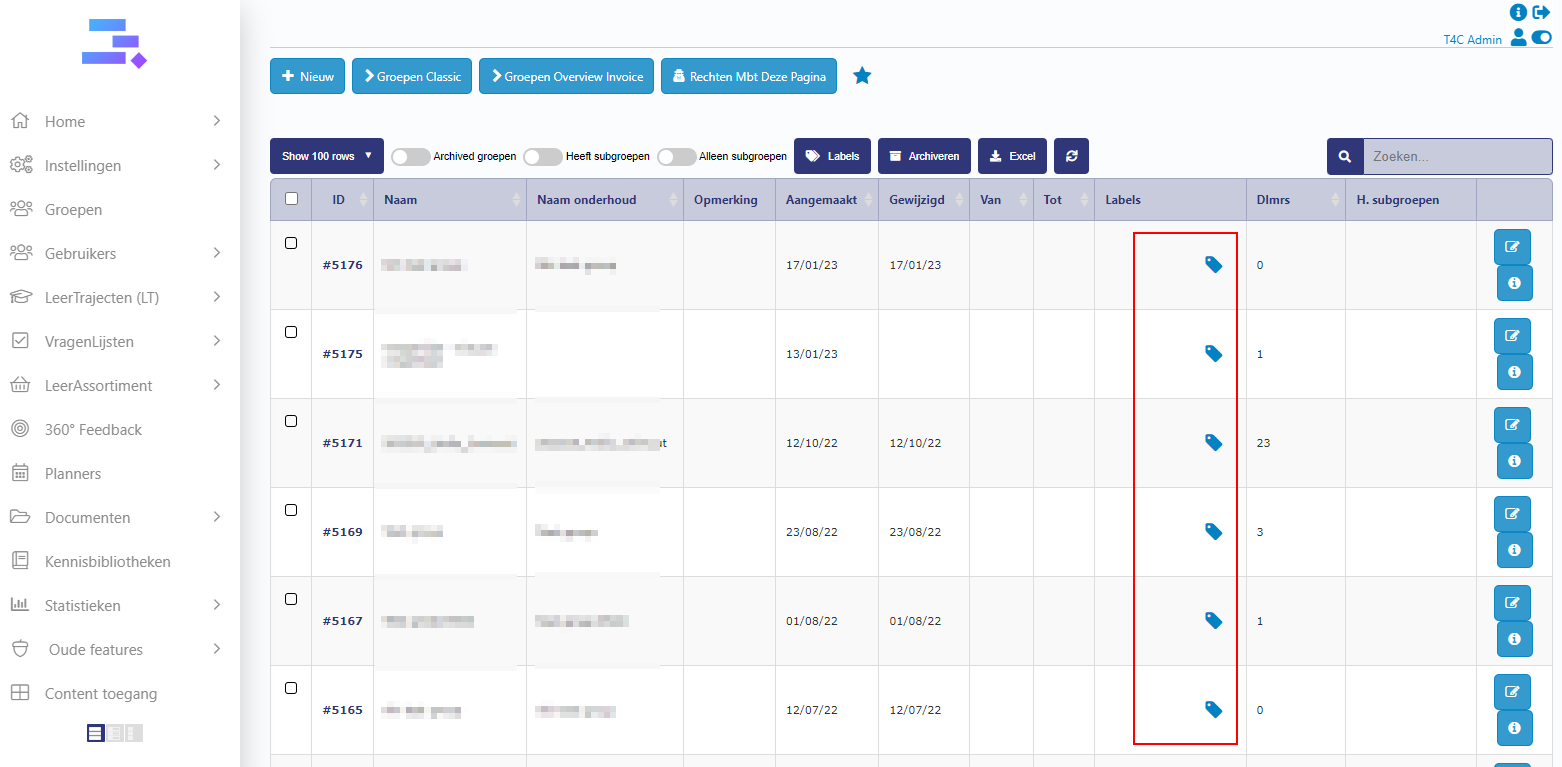
Task: Open info icon for group #5171
Action: (1514, 461)
